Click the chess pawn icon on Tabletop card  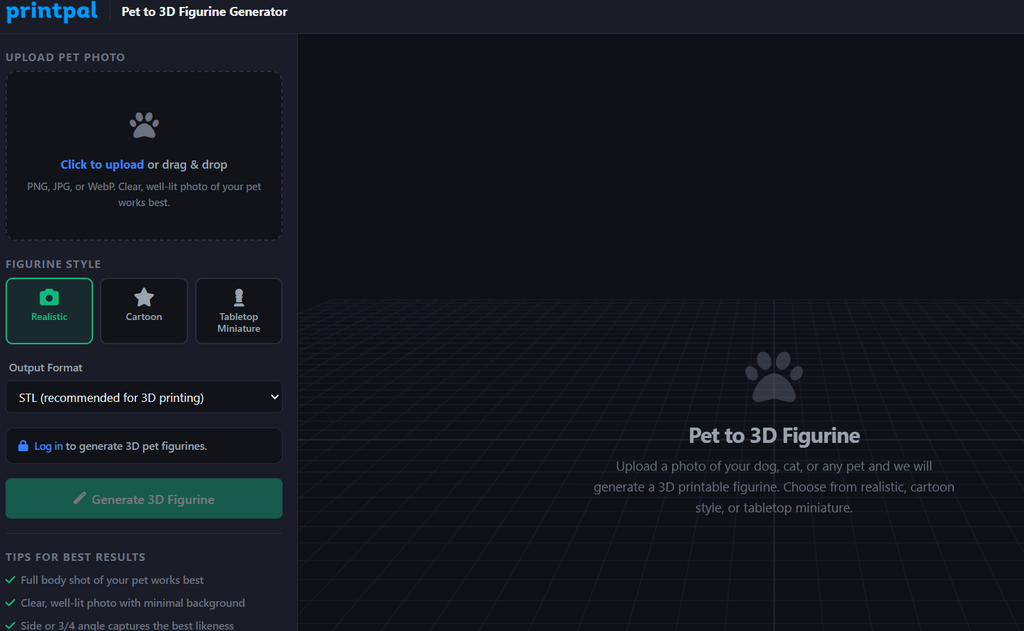click(x=239, y=297)
